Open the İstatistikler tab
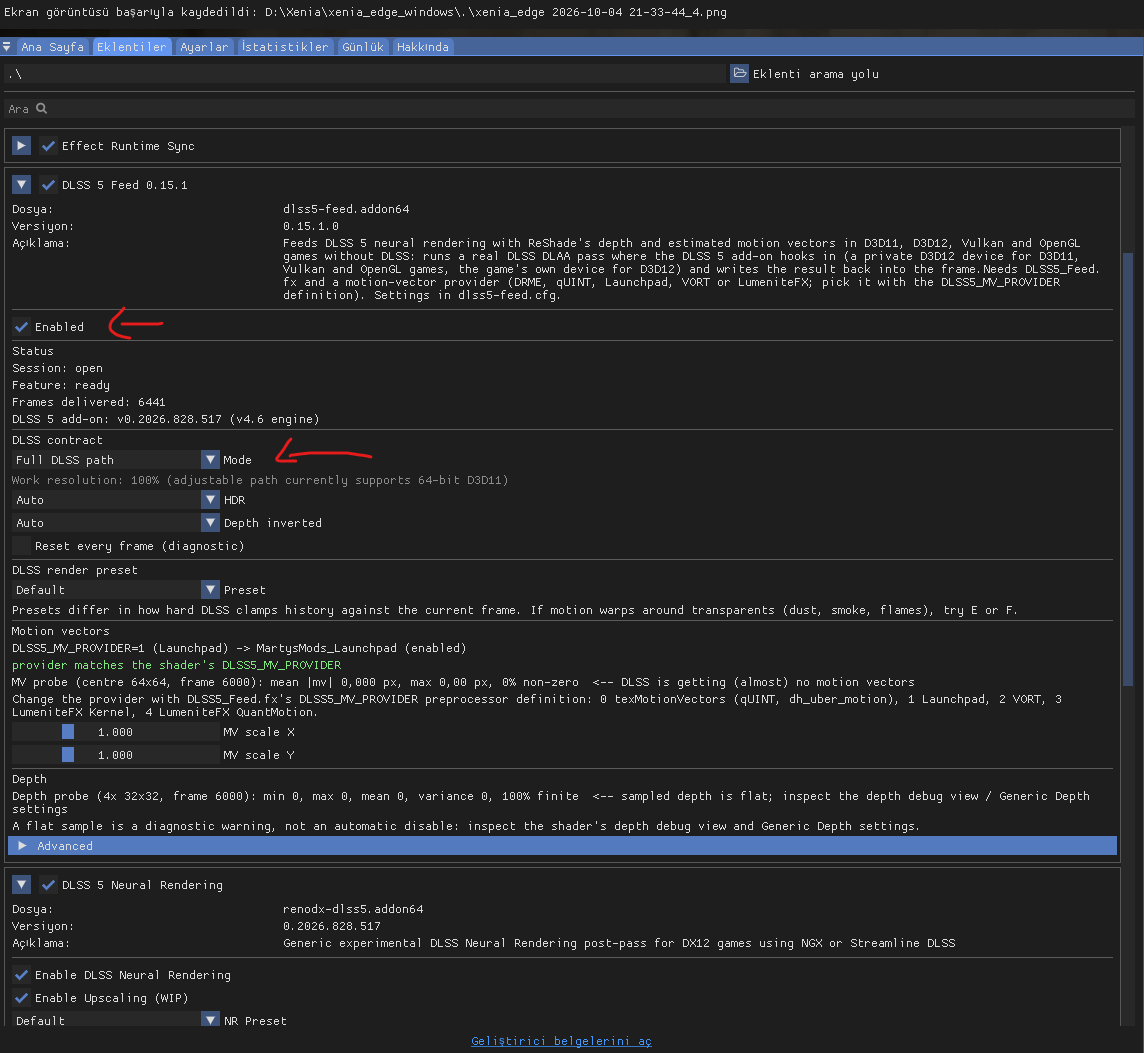 285,47
